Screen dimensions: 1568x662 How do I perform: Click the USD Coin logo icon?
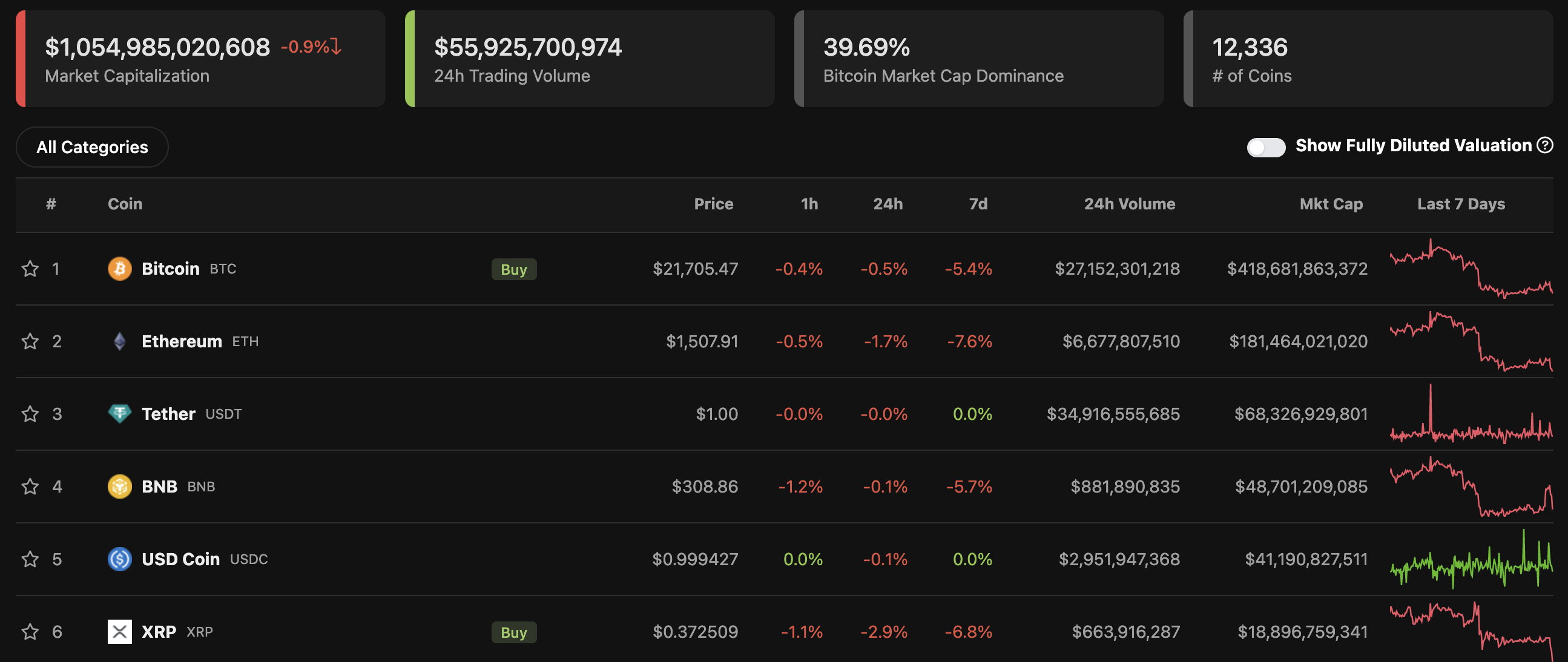tap(119, 559)
